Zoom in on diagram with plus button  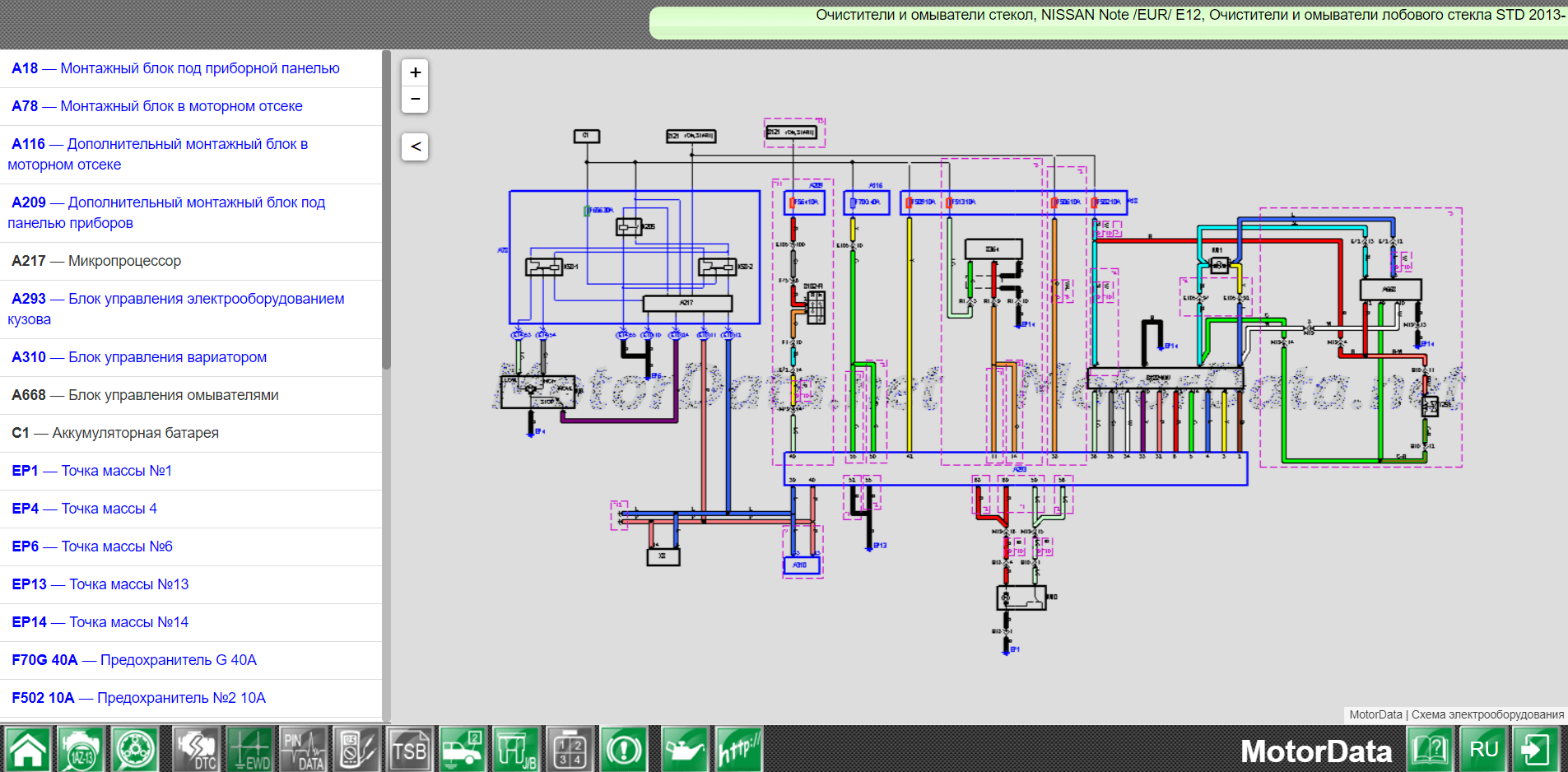(x=416, y=72)
